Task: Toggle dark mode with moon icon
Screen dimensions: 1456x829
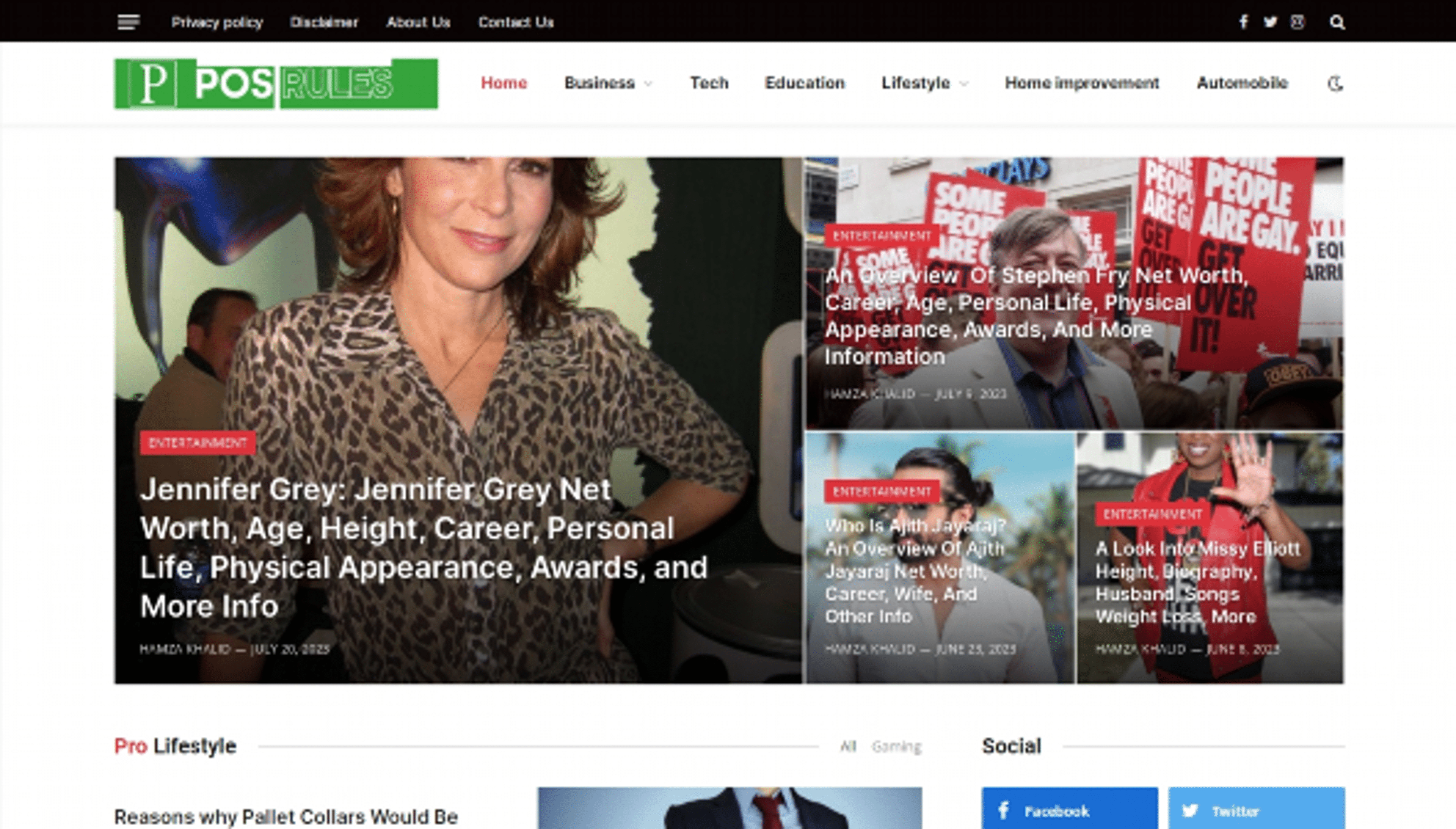Action: (x=1335, y=84)
